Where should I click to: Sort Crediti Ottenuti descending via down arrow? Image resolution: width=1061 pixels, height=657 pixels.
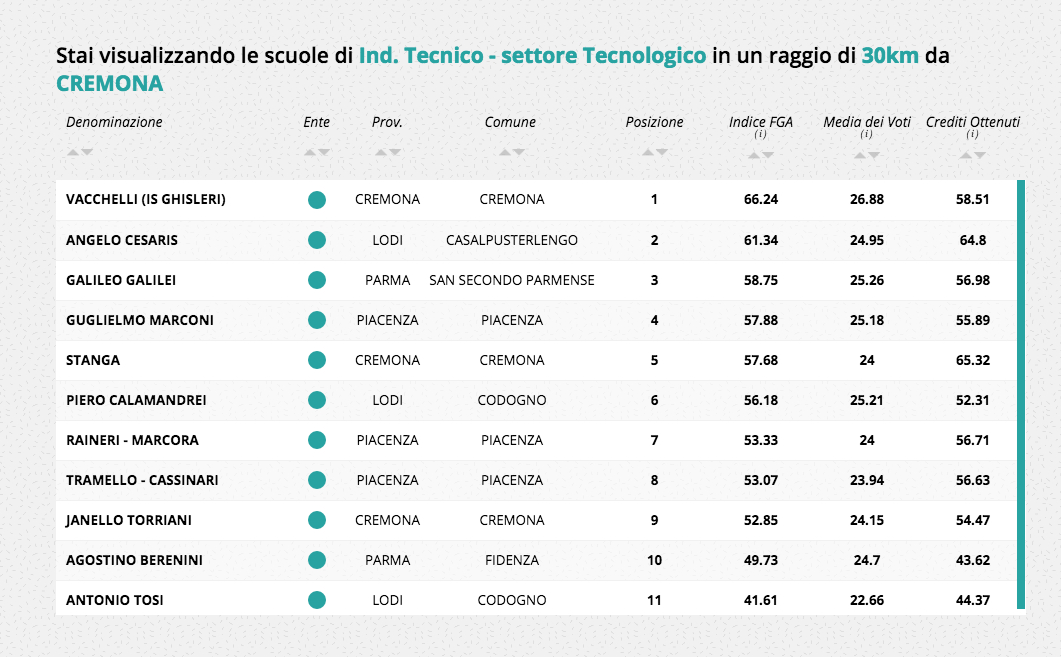point(980,155)
